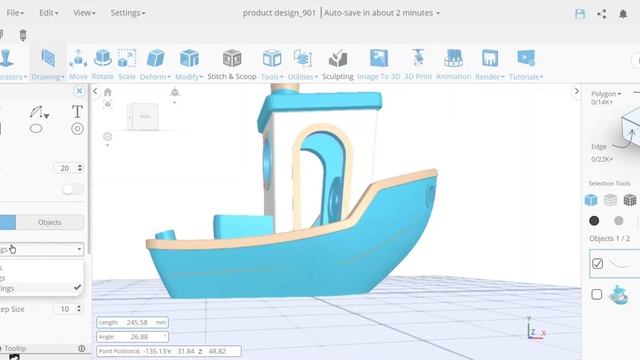Select the curve drawing tool
640x360 pixels.
[36, 112]
